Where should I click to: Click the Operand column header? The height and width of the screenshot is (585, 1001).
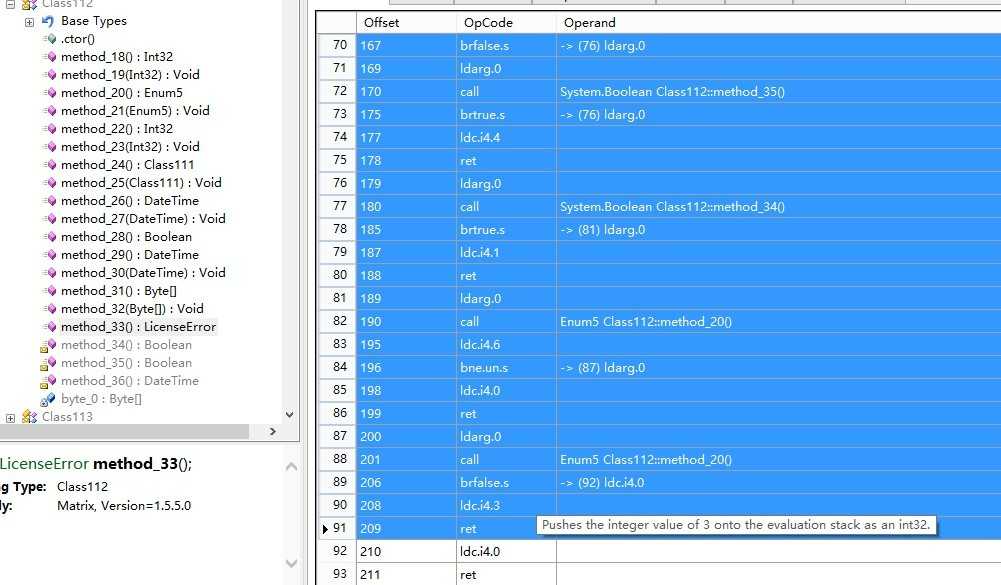coord(779,22)
